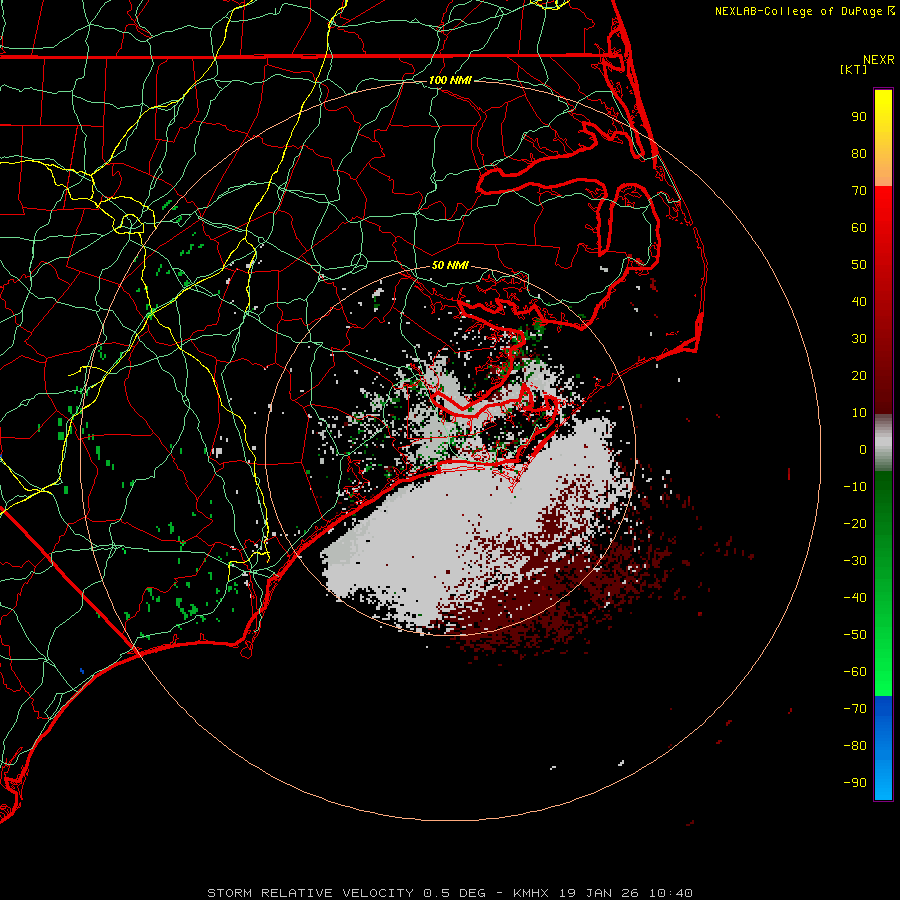Click the -40 value on velocity scale

pyautogui.click(x=855, y=598)
